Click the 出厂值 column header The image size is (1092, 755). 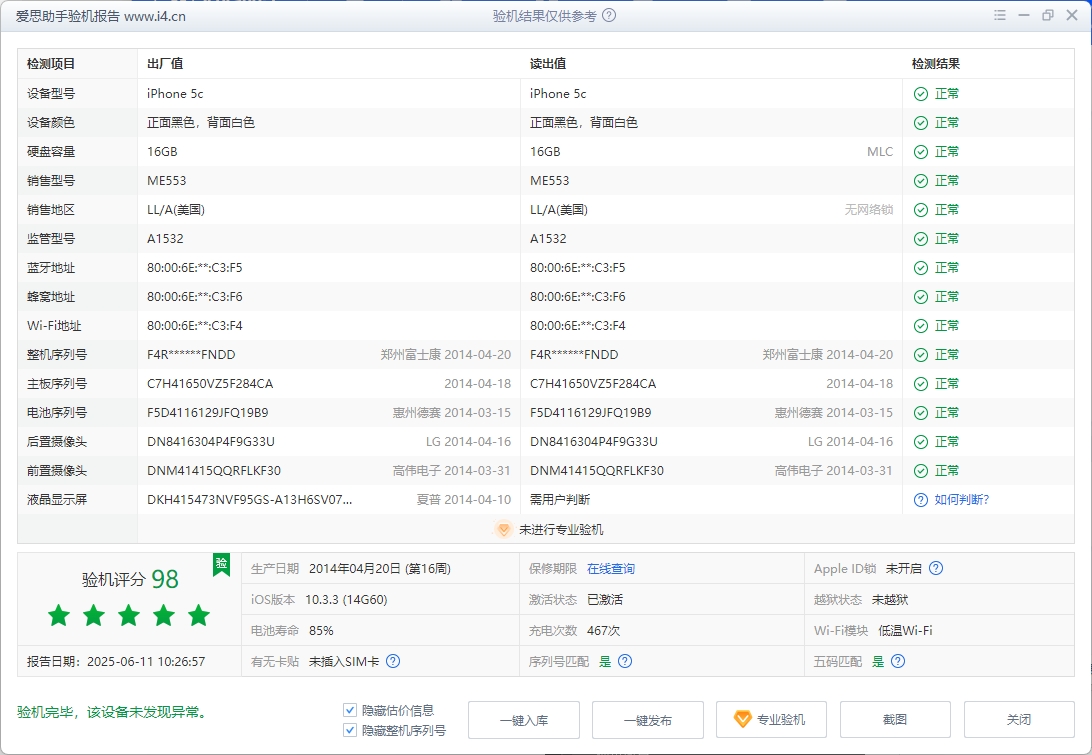165,64
